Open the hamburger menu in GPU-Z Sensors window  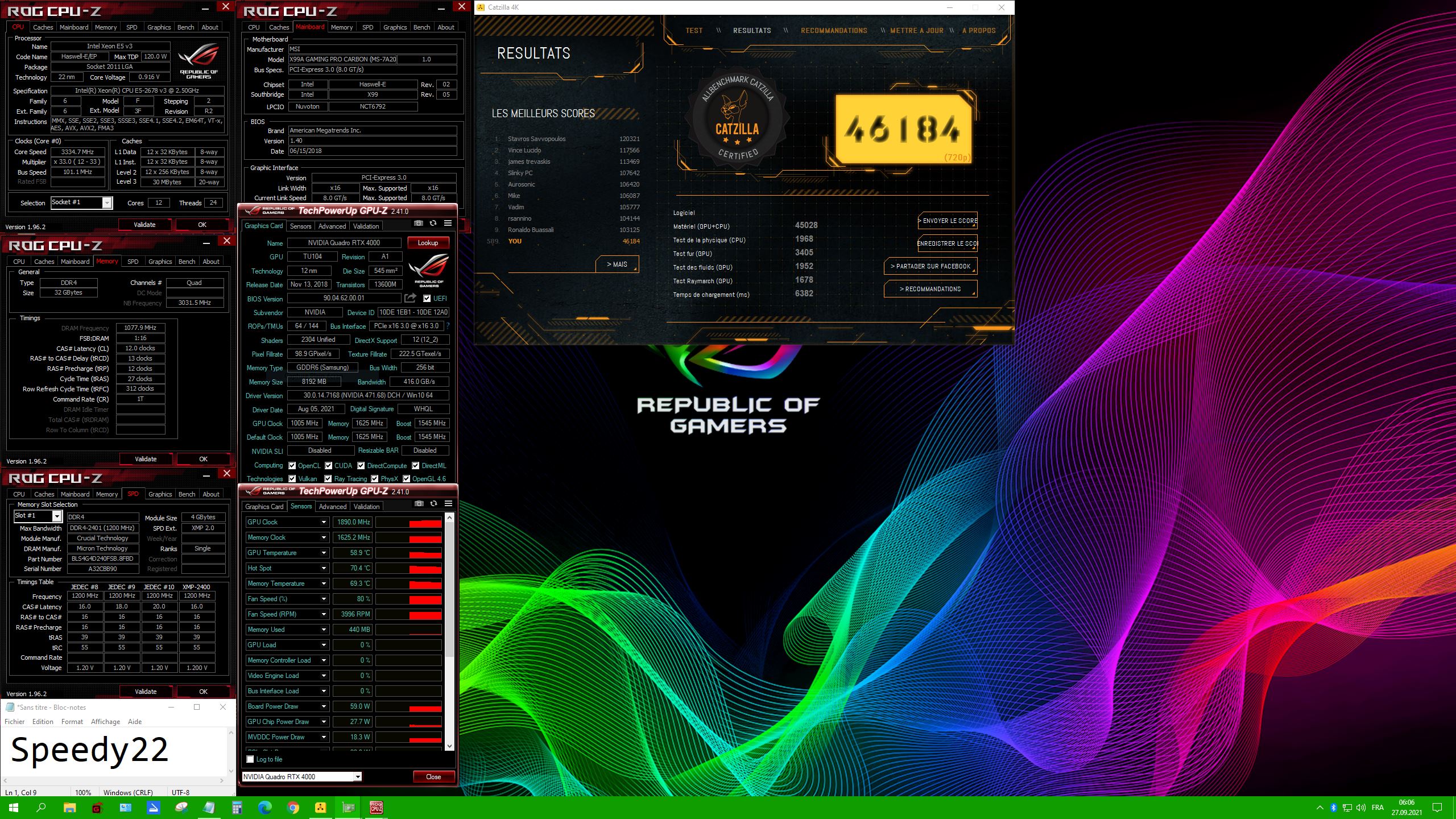(x=449, y=504)
